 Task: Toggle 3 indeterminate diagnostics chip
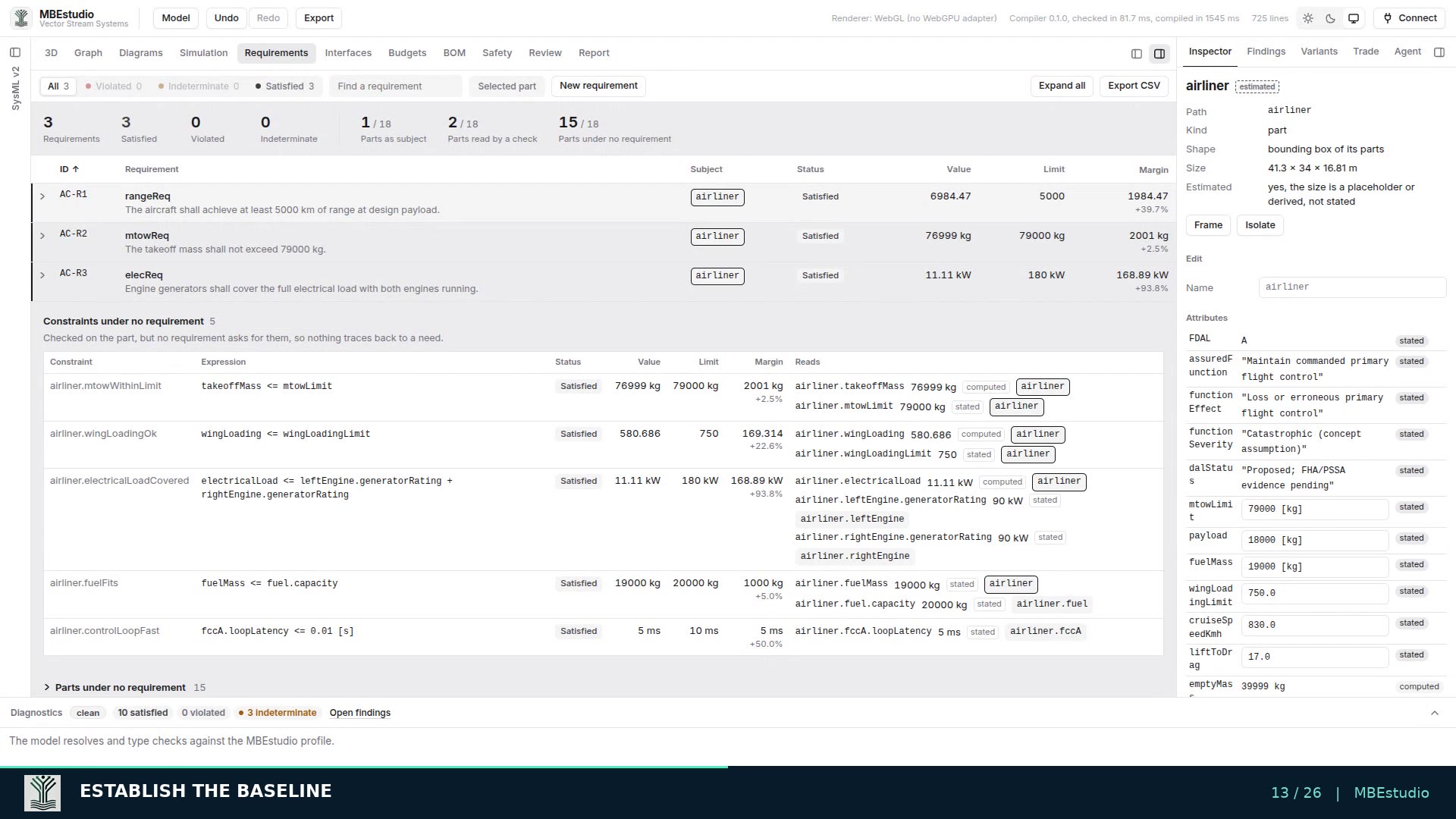278,713
